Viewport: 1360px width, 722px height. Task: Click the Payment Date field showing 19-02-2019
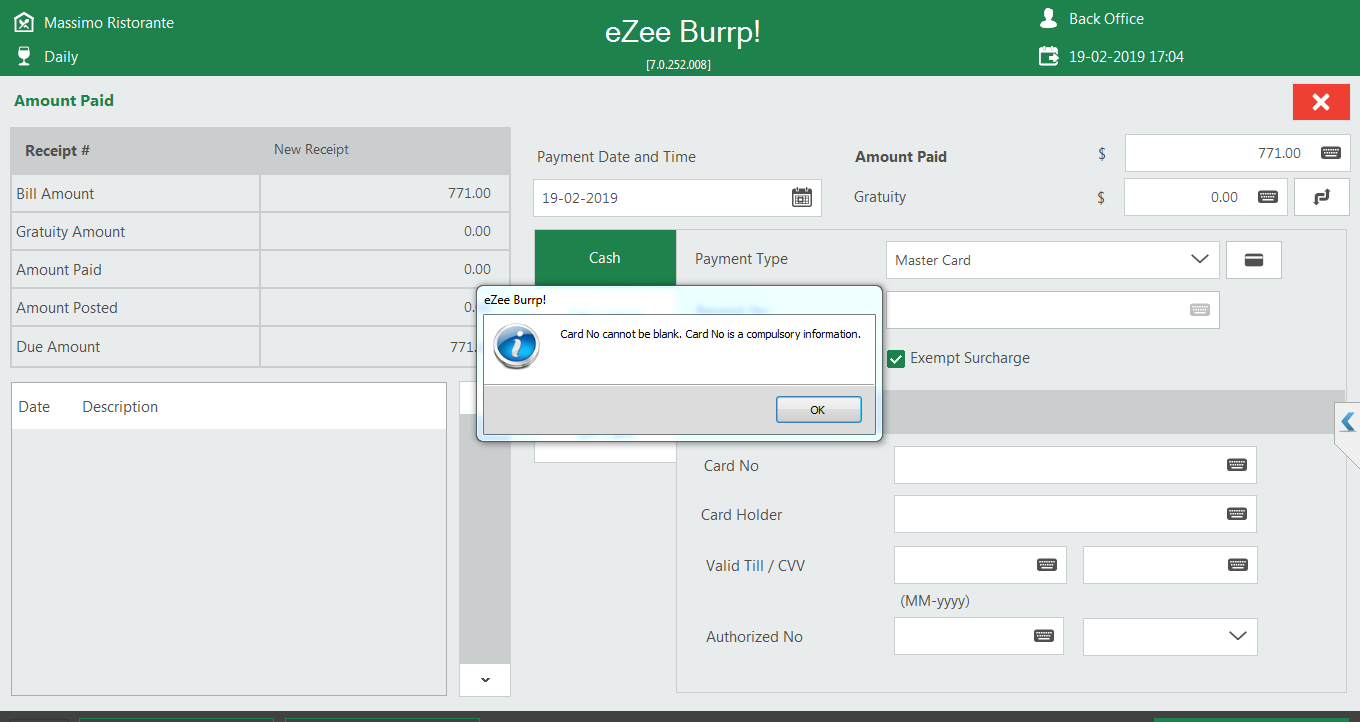(x=677, y=198)
